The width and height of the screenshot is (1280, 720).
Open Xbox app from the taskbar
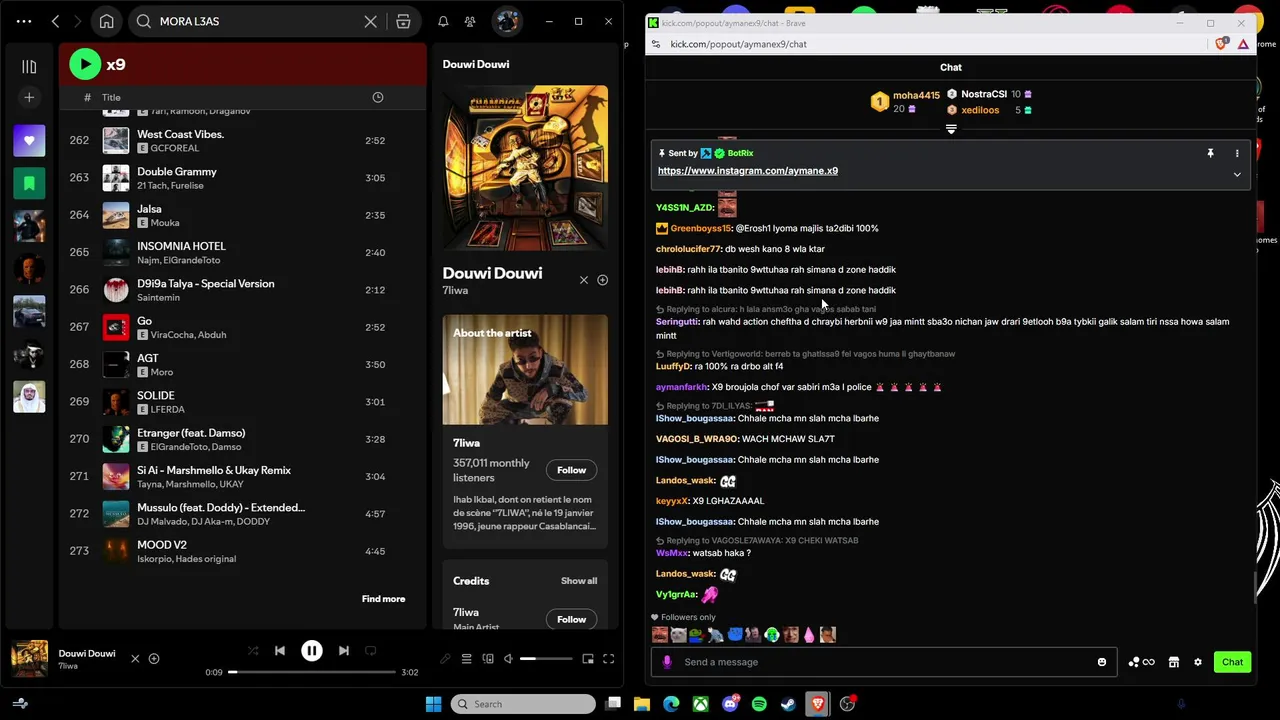tap(701, 704)
